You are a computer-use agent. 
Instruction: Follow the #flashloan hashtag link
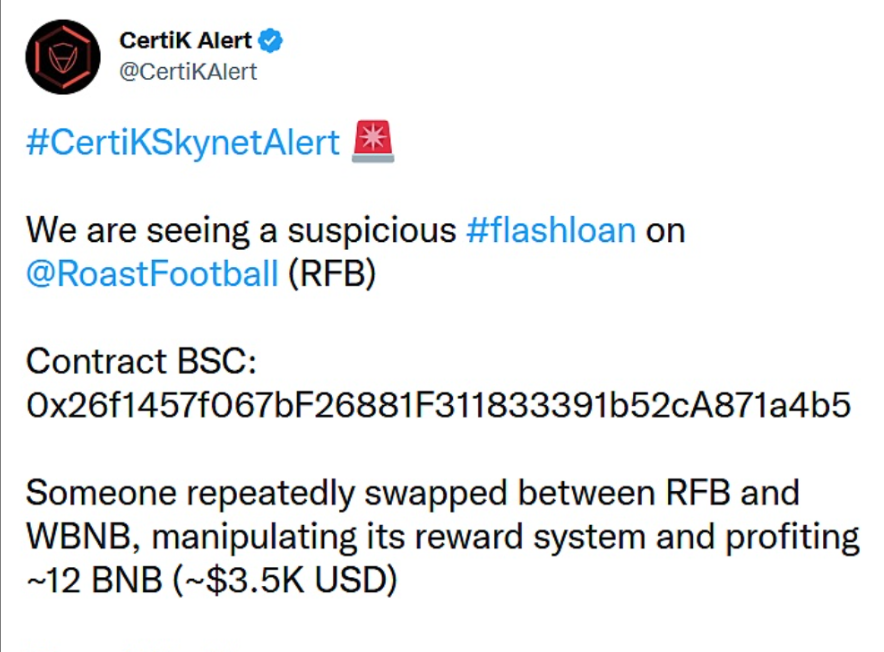click(551, 230)
